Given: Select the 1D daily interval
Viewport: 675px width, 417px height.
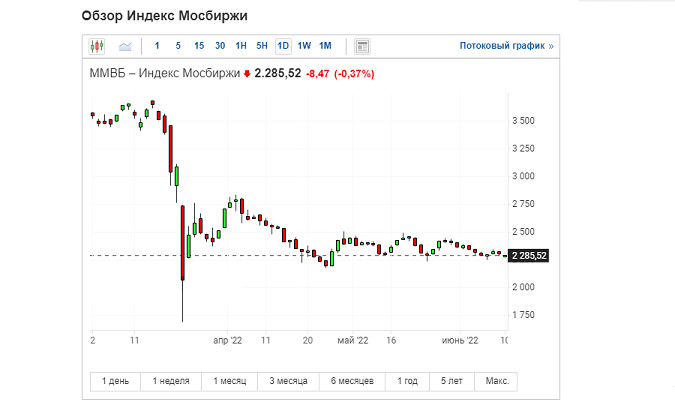Looking at the screenshot, I should tap(283, 46).
